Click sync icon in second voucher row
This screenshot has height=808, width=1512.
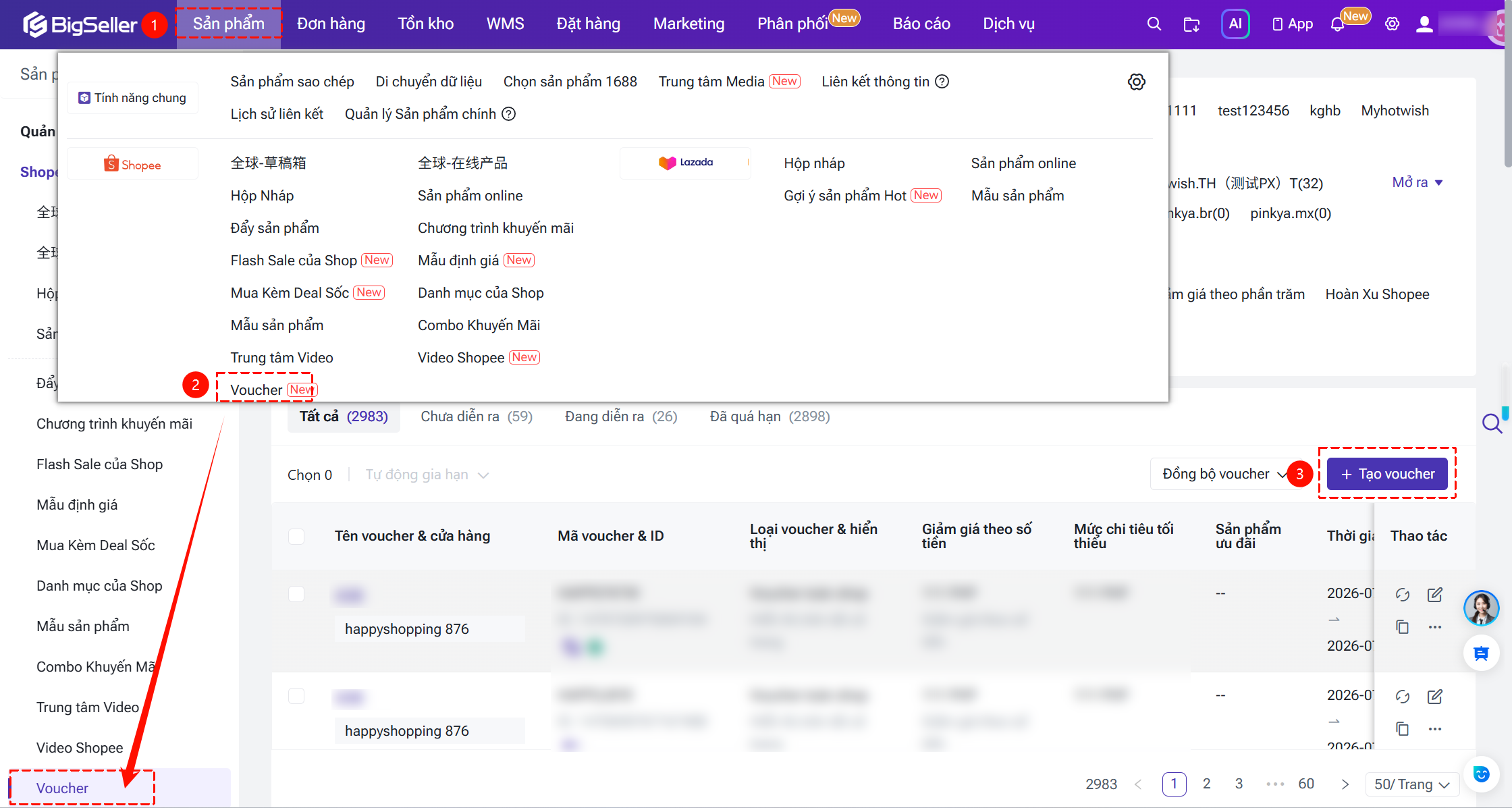coord(1403,696)
